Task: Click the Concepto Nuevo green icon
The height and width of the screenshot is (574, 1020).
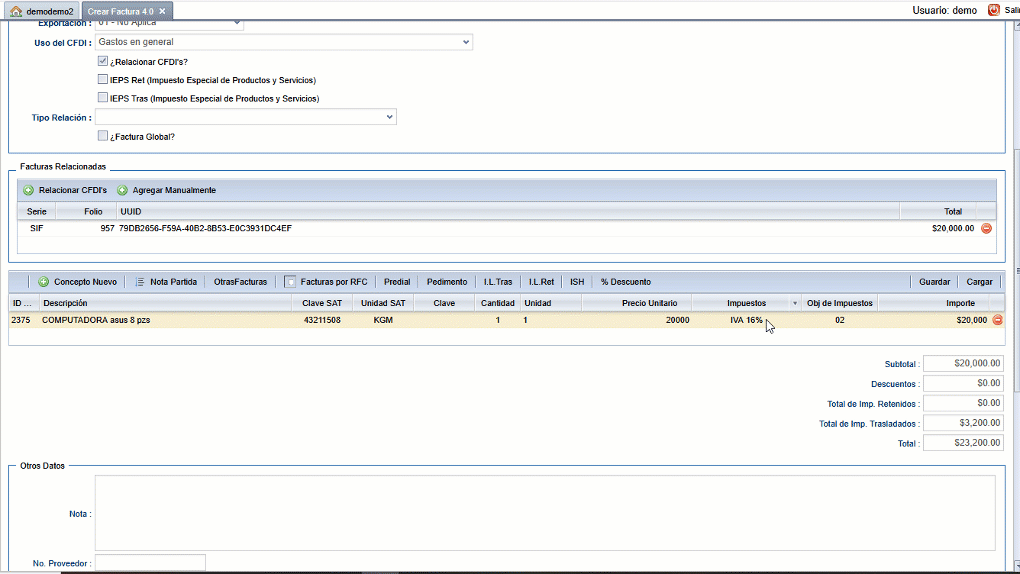Action: (44, 282)
